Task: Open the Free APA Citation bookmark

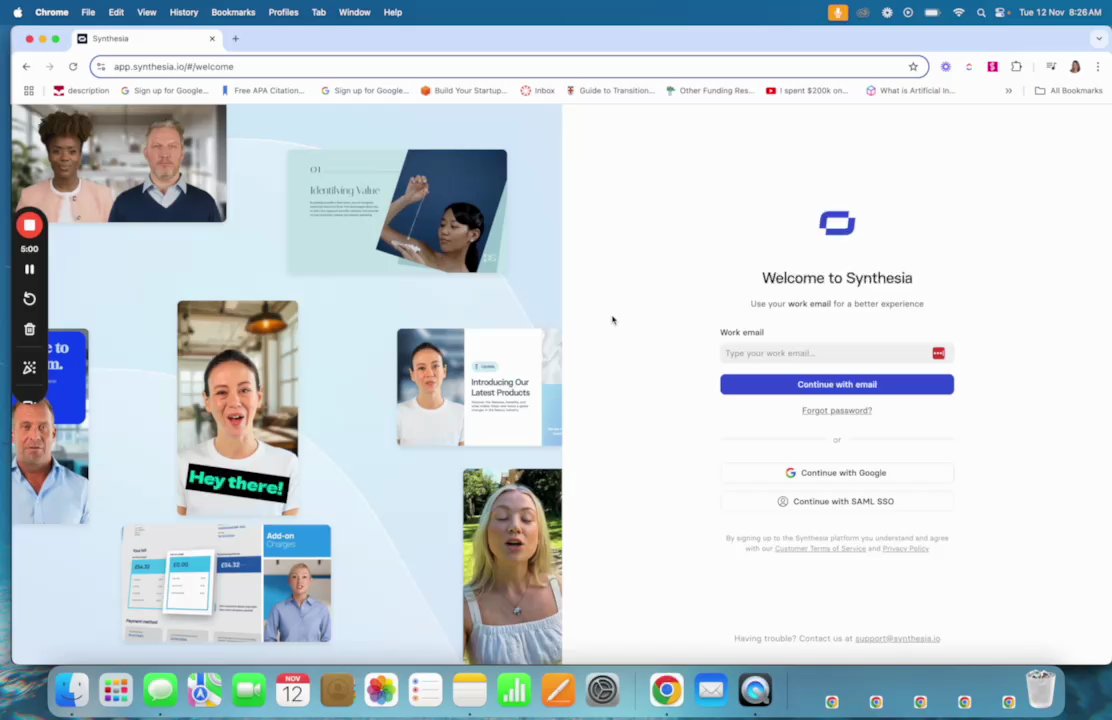Action: 262,91
